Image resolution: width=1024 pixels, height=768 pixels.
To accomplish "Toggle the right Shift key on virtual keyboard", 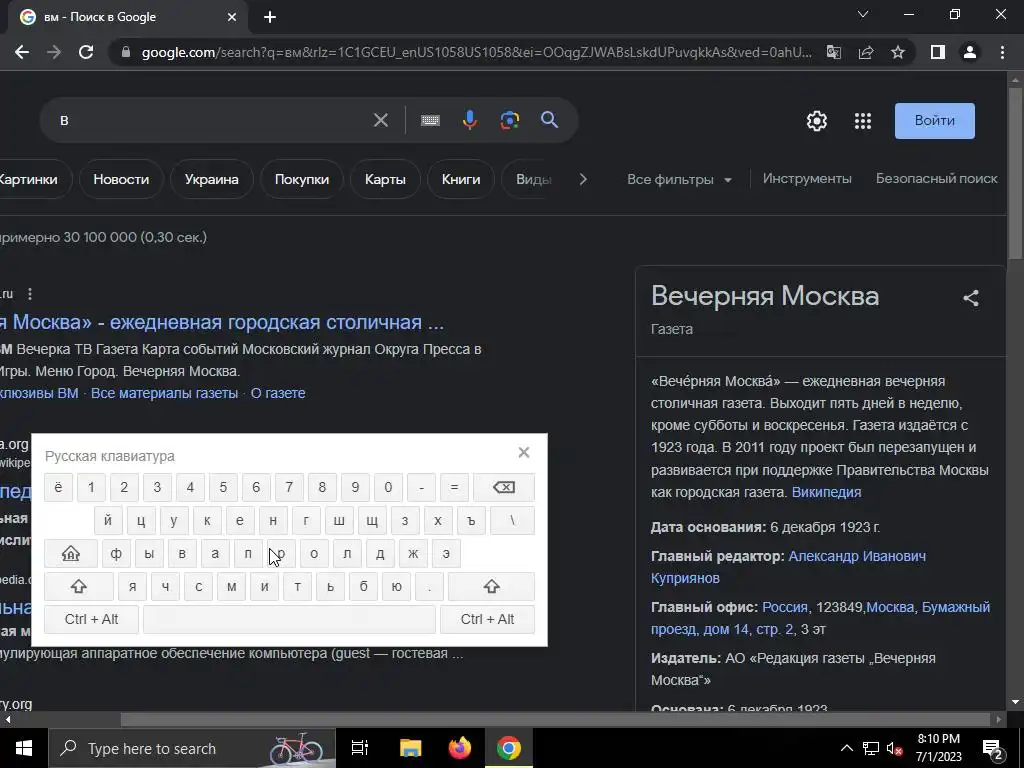I will coord(491,586).
